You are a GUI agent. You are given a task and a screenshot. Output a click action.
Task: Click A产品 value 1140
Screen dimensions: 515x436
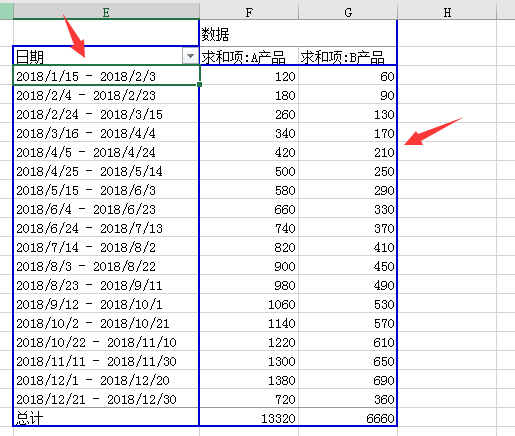pyautogui.click(x=249, y=322)
